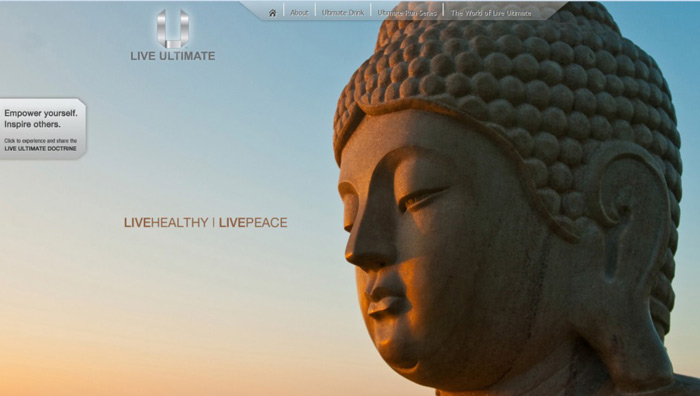The image size is (700, 396).
Task: Select the 'Click to experience and share' text
Action: point(41,141)
